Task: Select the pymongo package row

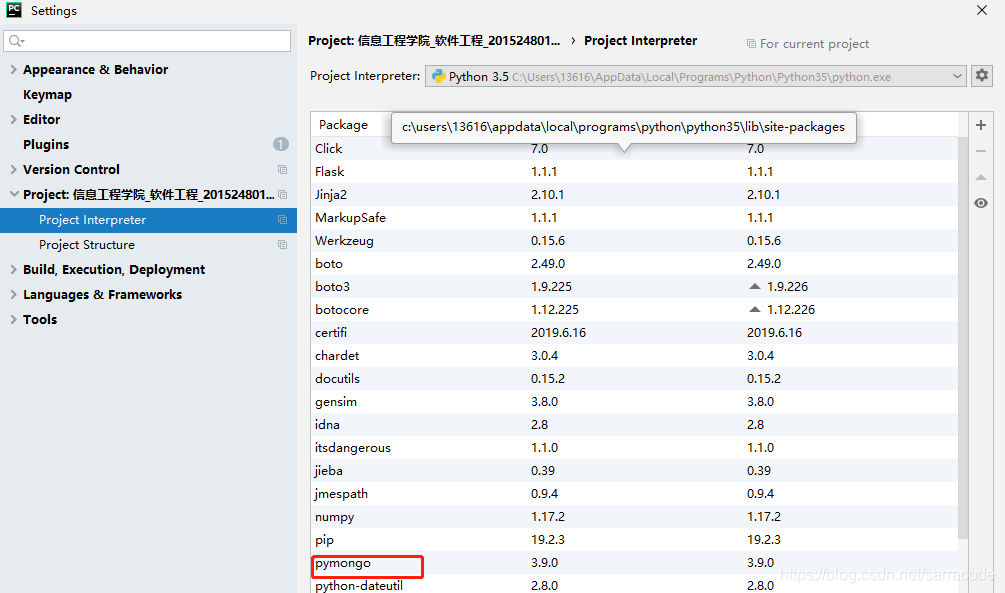Action: pyautogui.click(x=635, y=563)
